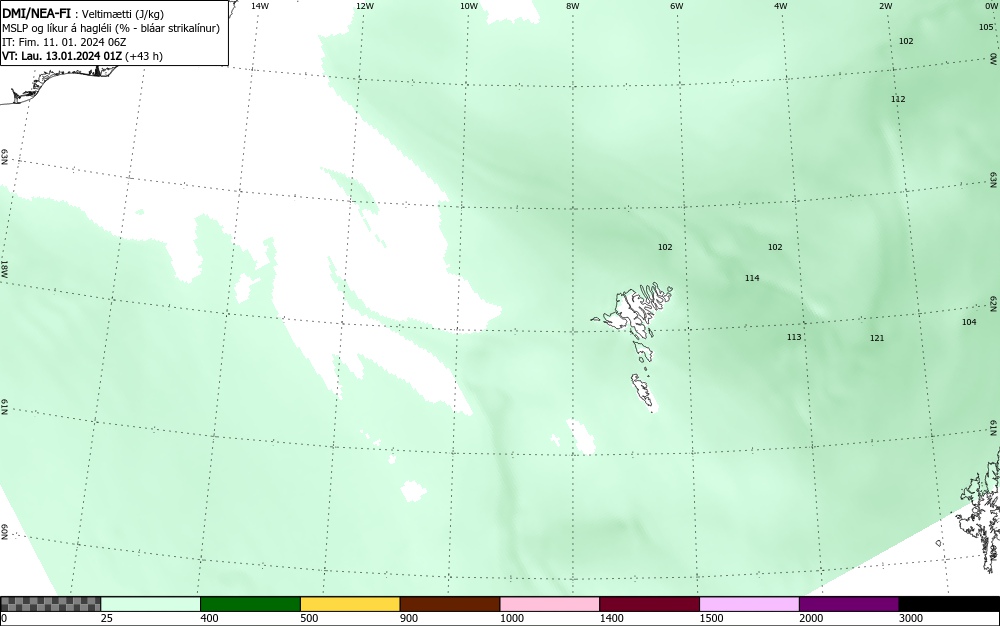Click the "VT: Lau. 13.01.2024 01Z" valid time

click(x=61, y=56)
